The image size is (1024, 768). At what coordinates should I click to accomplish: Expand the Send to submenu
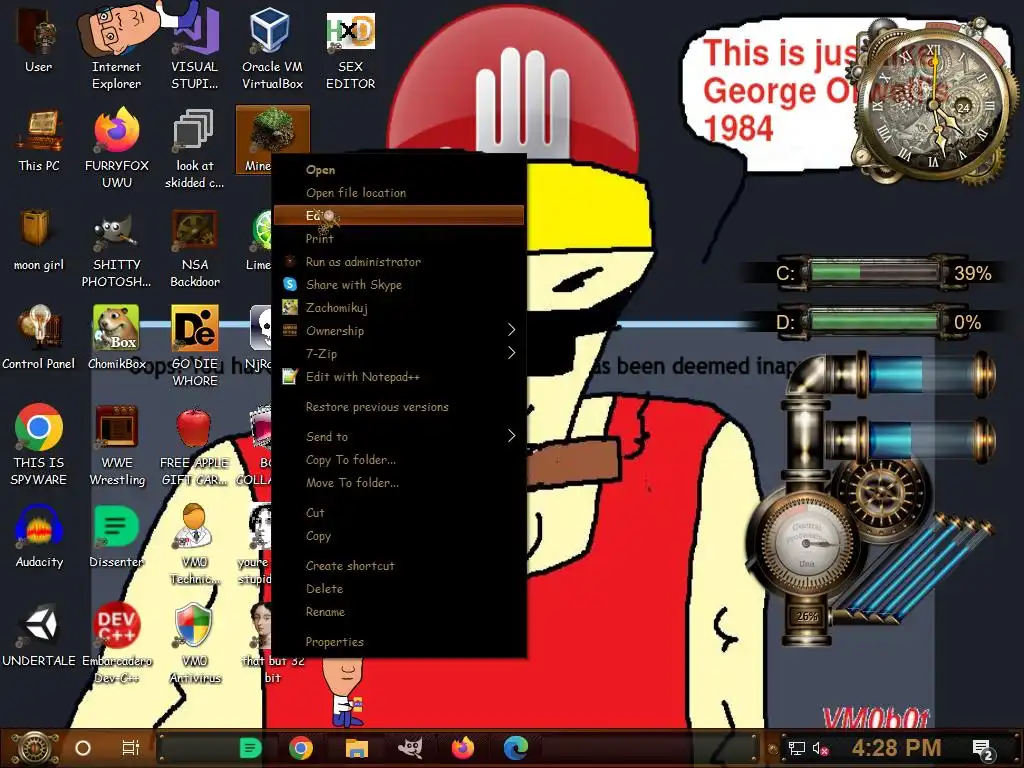pyautogui.click(x=398, y=436)
